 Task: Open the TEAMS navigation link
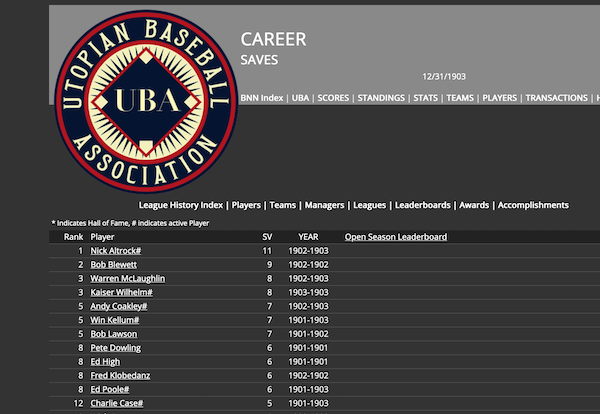(460, 98)
